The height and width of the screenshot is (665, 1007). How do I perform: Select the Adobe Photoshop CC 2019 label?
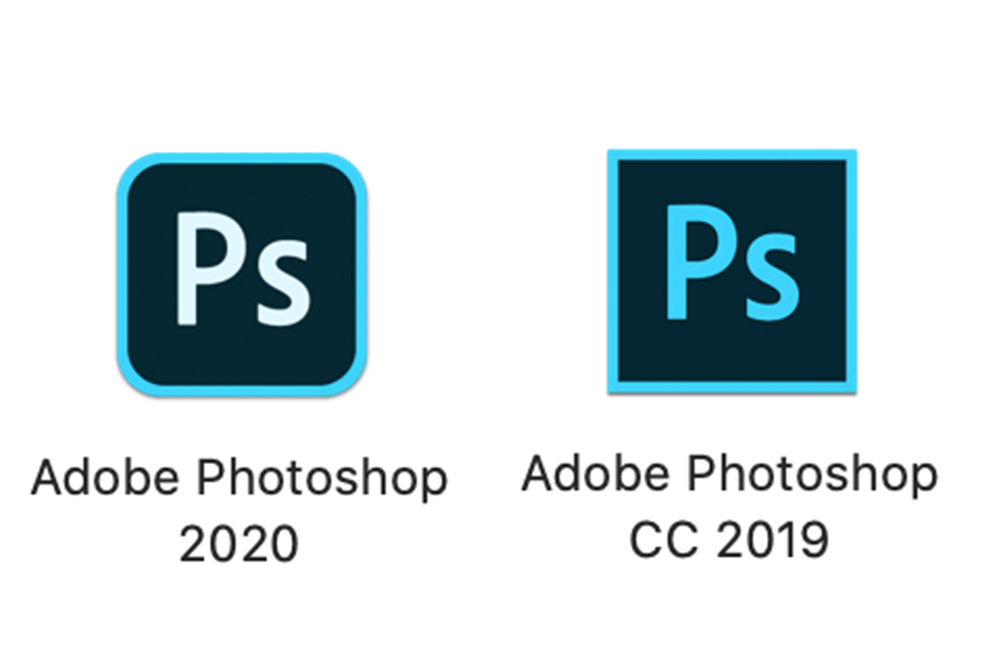730,506
